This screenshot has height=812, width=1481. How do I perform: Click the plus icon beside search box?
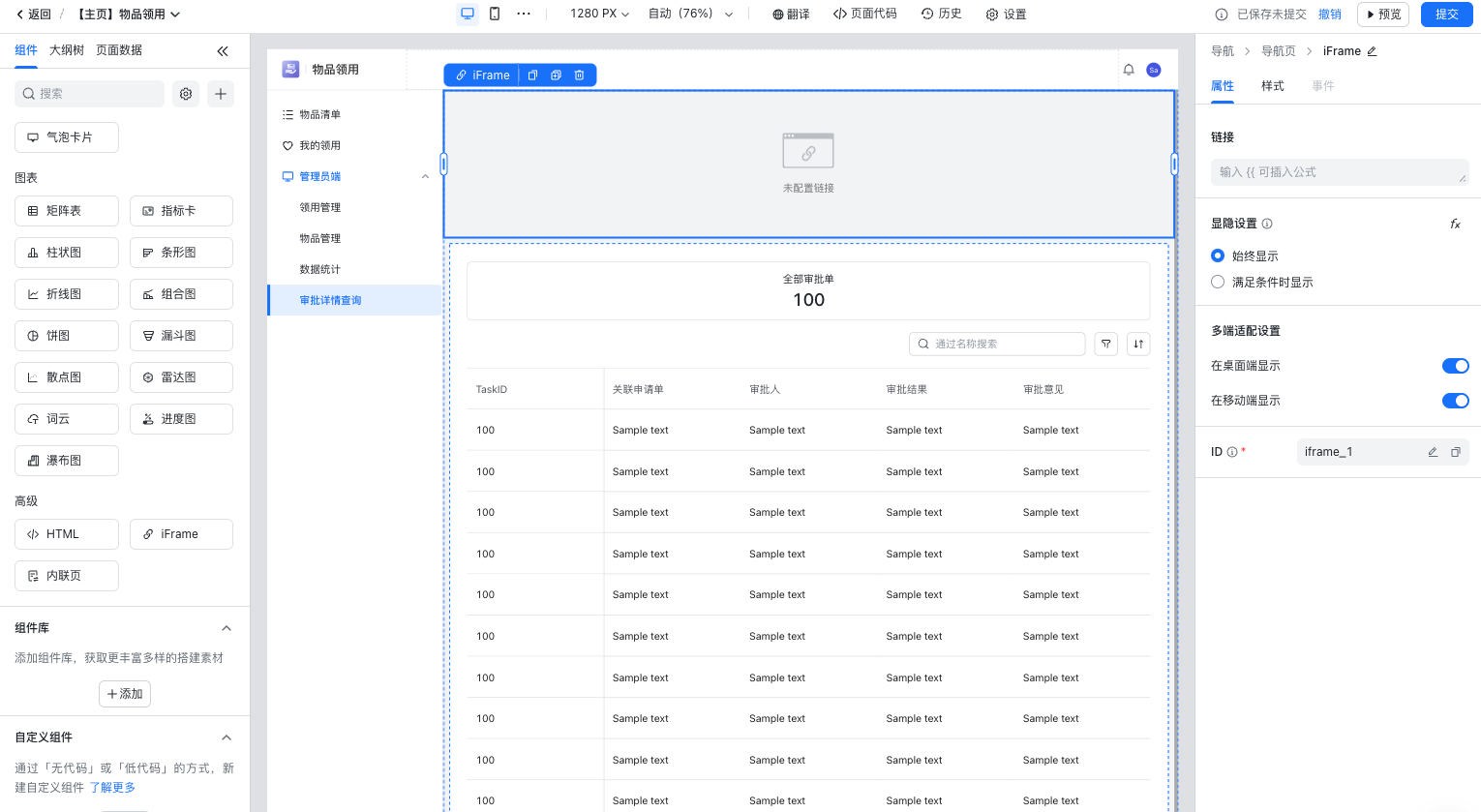point(221,94)
